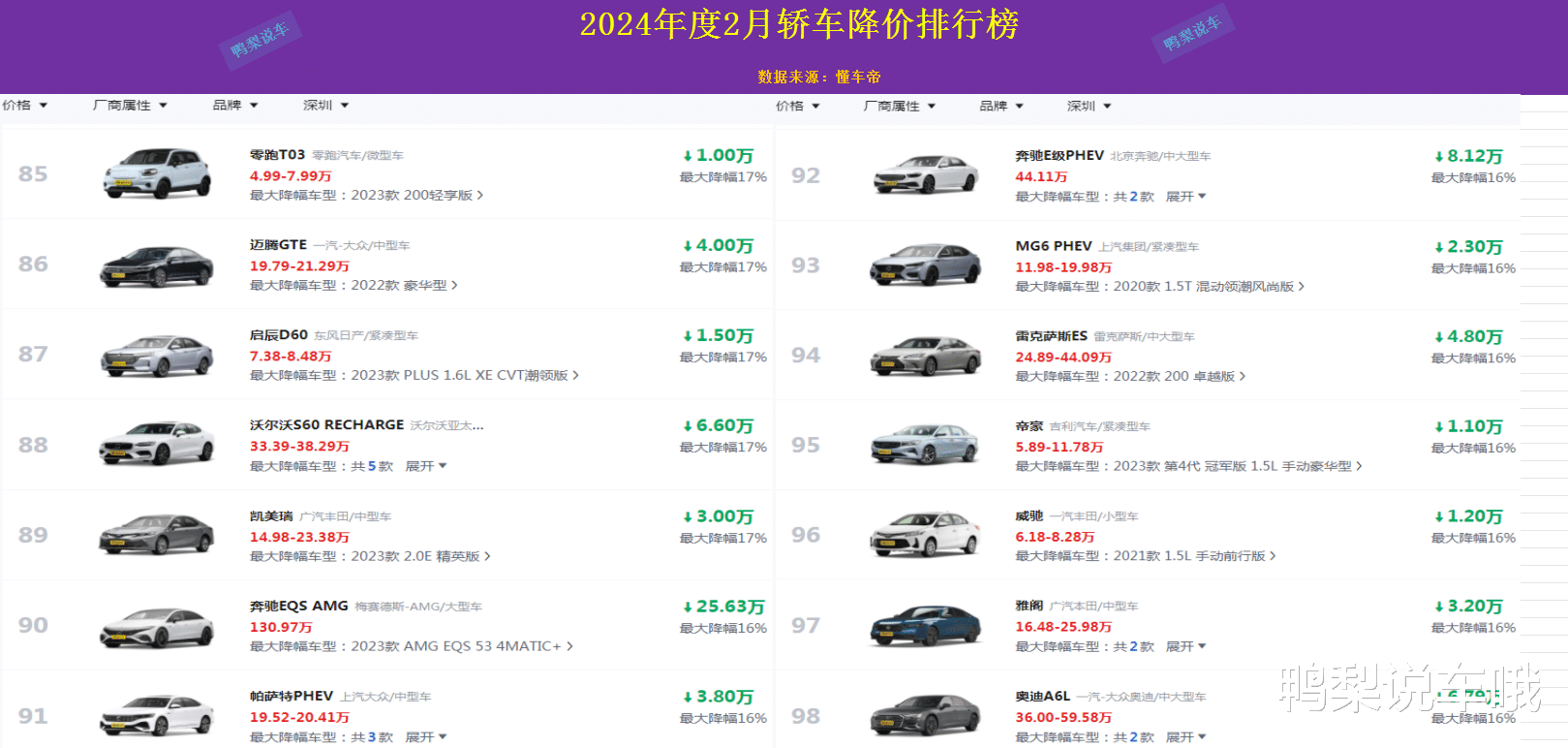Viewport: 1568px width, 748px height.
Task: Open the left 价格 filter dropdown
Action: (24, 106)
